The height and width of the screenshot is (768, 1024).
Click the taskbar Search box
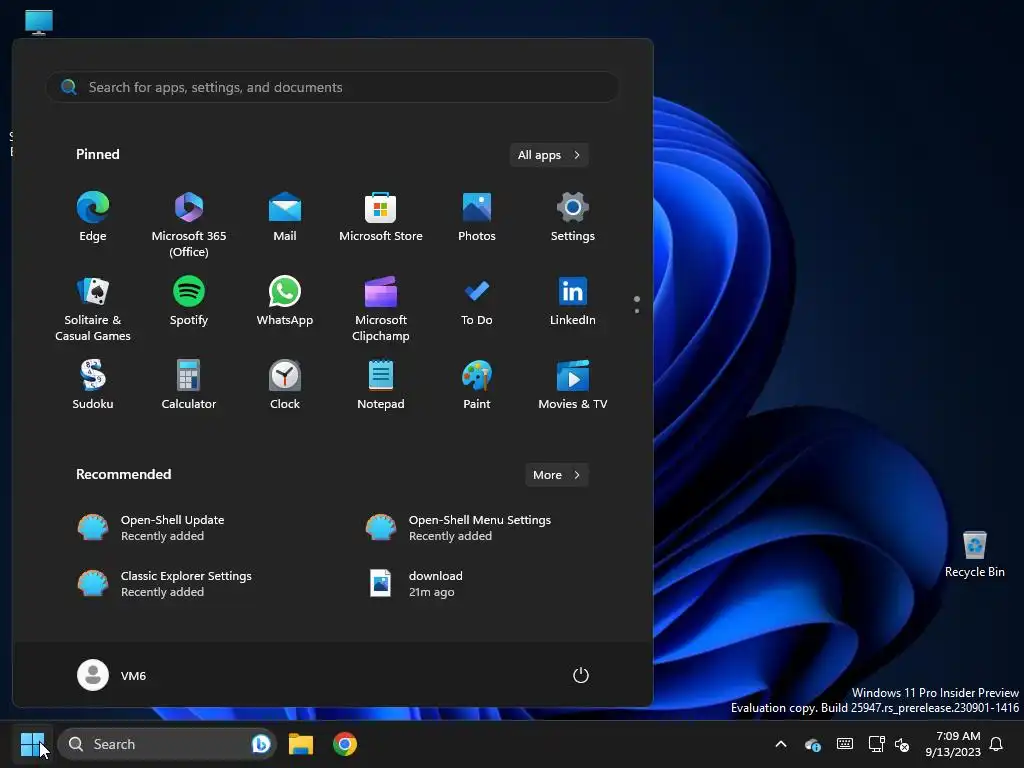tap(167, 744)
